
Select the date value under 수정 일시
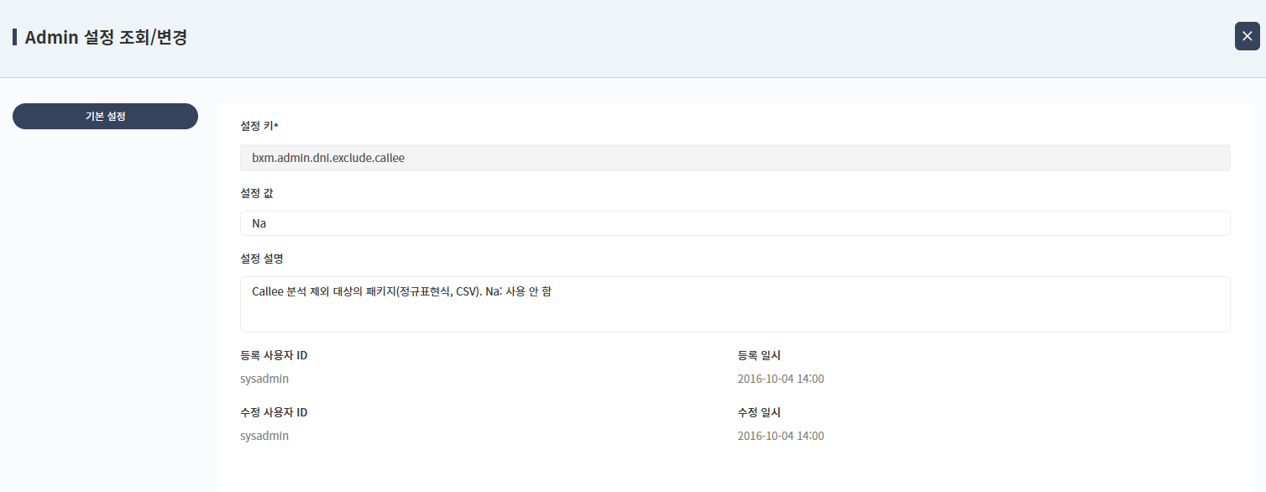point(781,436)
